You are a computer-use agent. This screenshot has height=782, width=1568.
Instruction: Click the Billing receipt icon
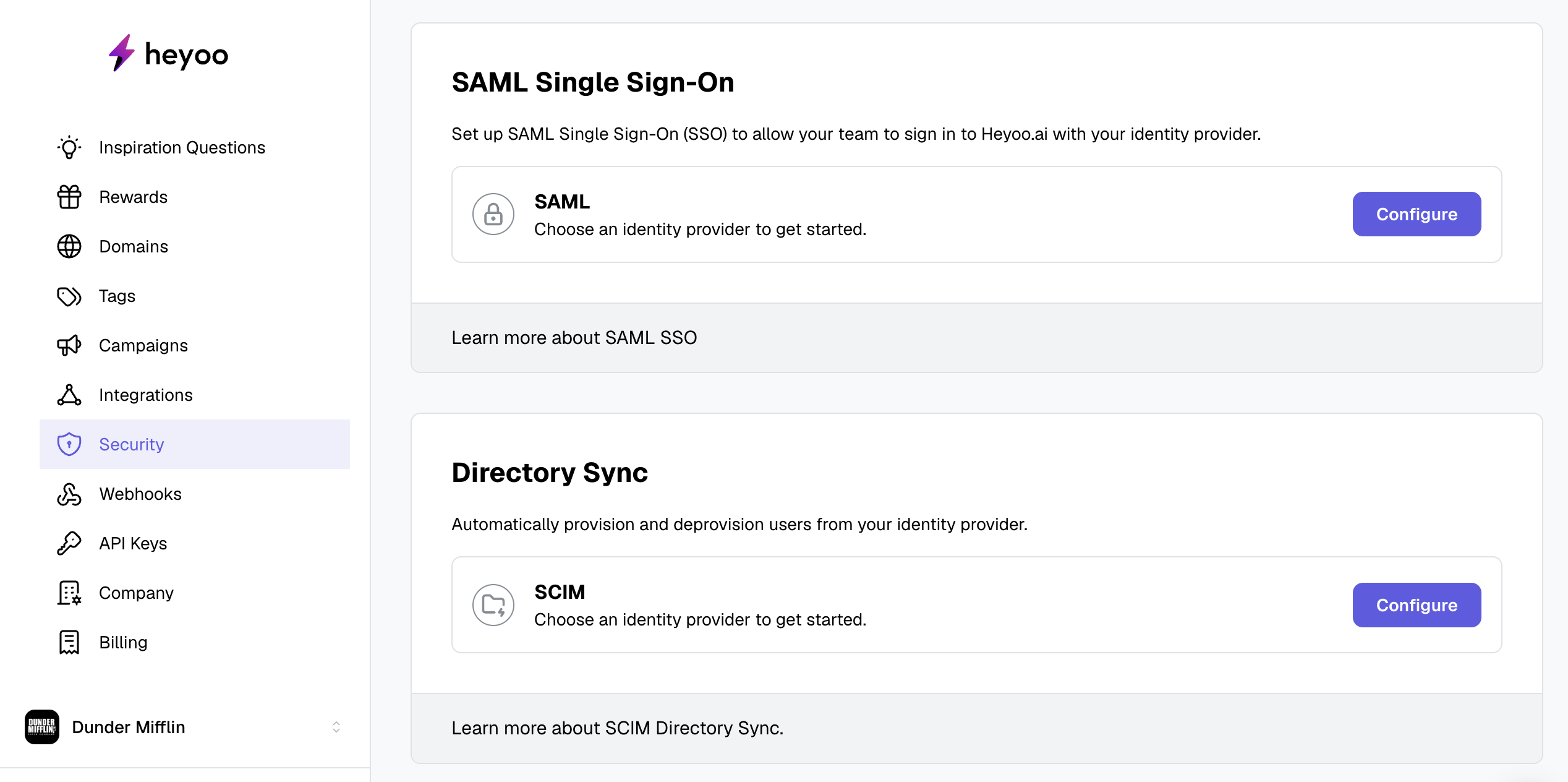point(69,642)
